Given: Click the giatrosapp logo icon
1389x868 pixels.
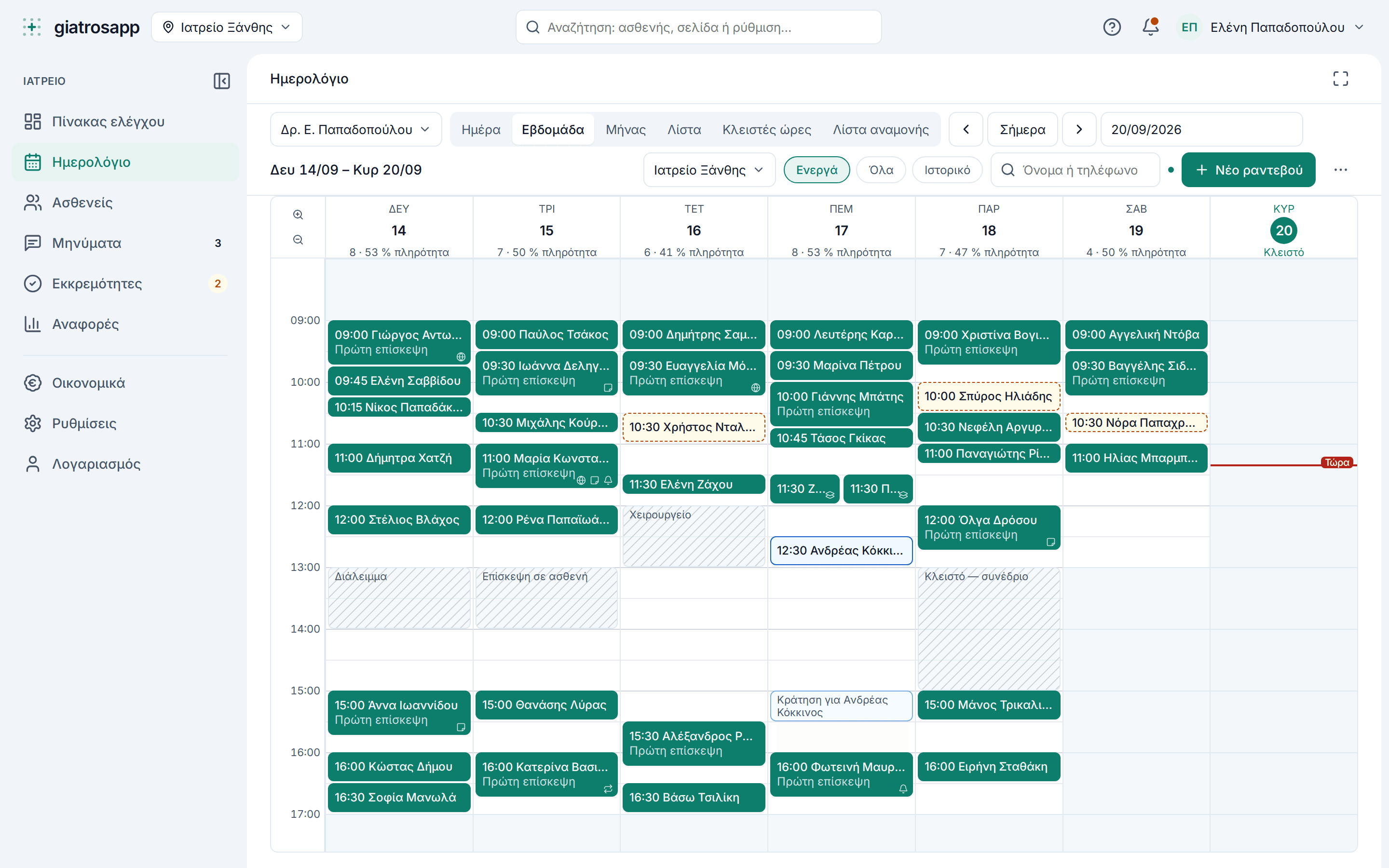Looking at the screenshot, I should (32, 27).
